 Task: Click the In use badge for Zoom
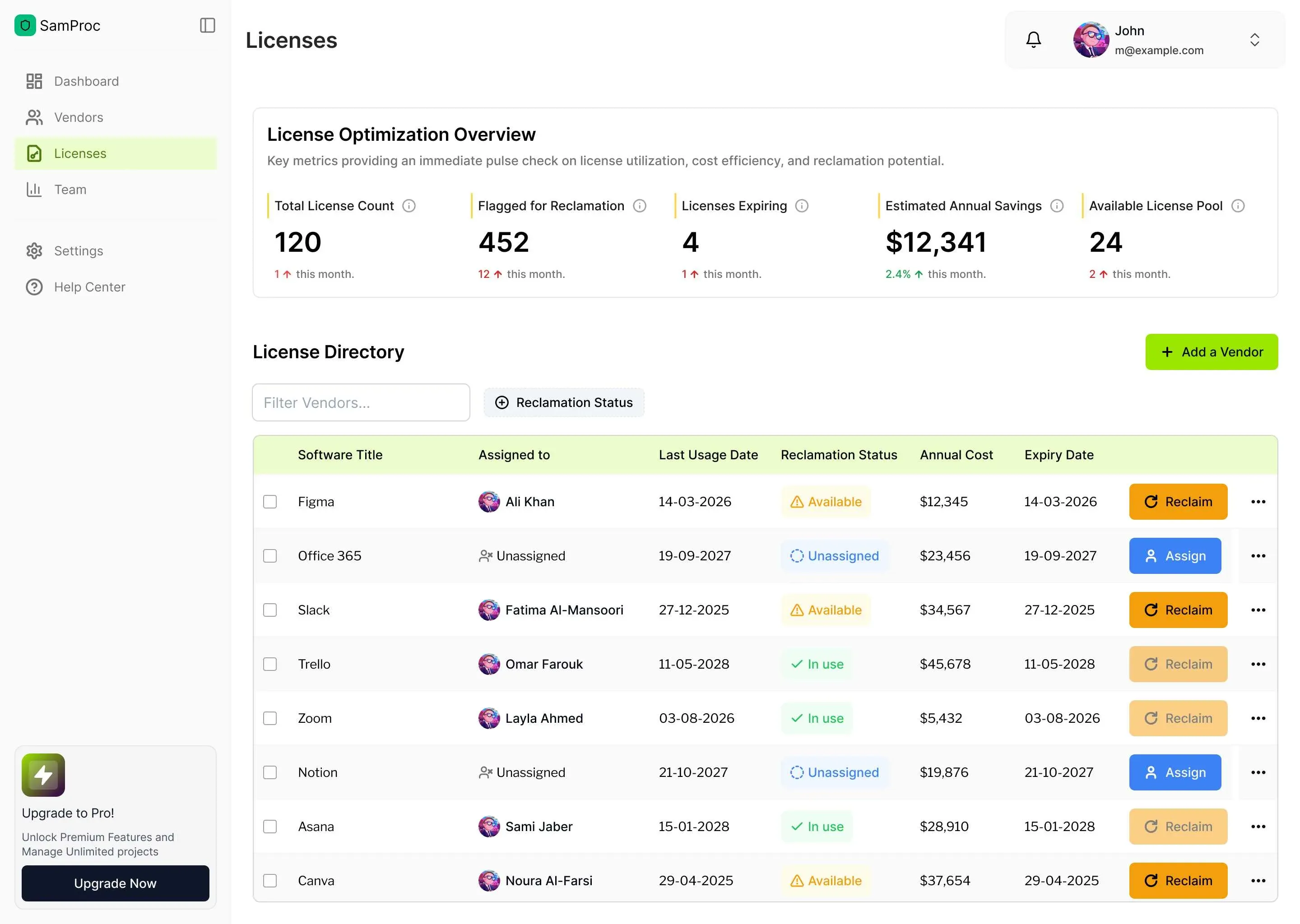[x=817, y=719]
